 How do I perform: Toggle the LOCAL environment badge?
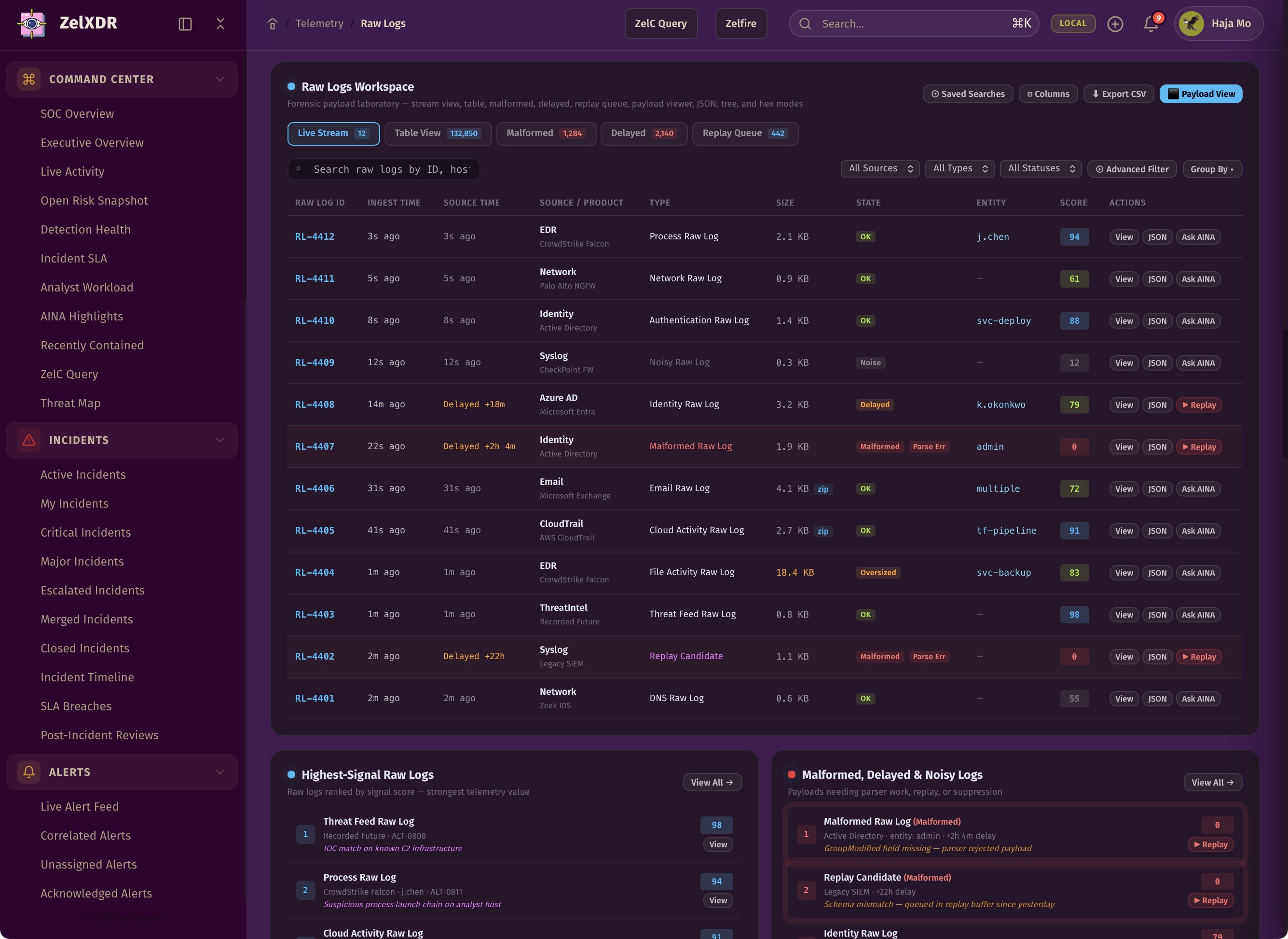[x=1073, y=23]
